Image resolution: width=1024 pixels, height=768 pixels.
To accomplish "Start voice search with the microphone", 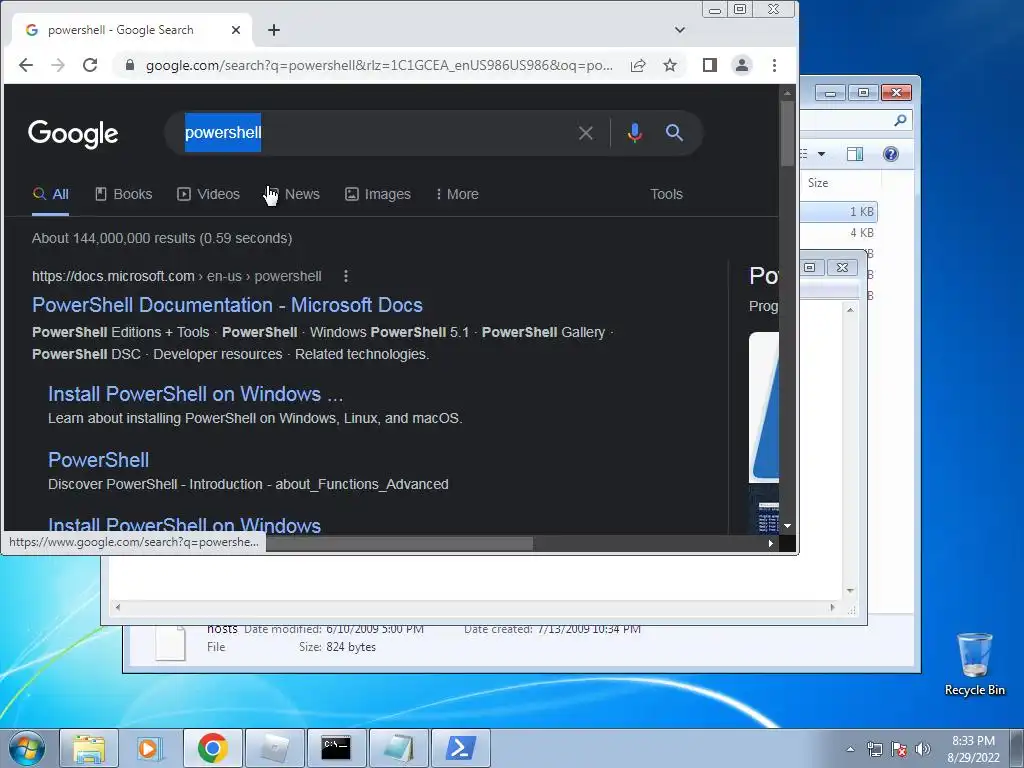I will point(634,133).
